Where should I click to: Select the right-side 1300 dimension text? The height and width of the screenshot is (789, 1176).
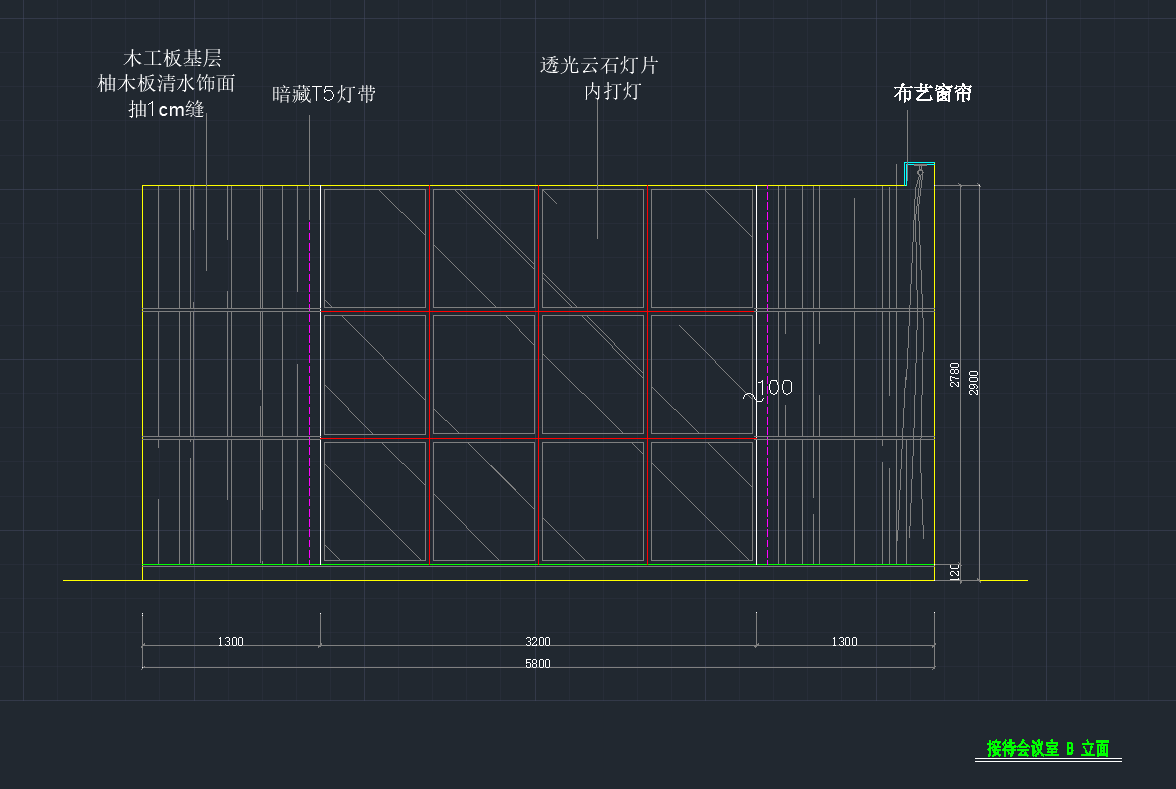tap(844, 642)
